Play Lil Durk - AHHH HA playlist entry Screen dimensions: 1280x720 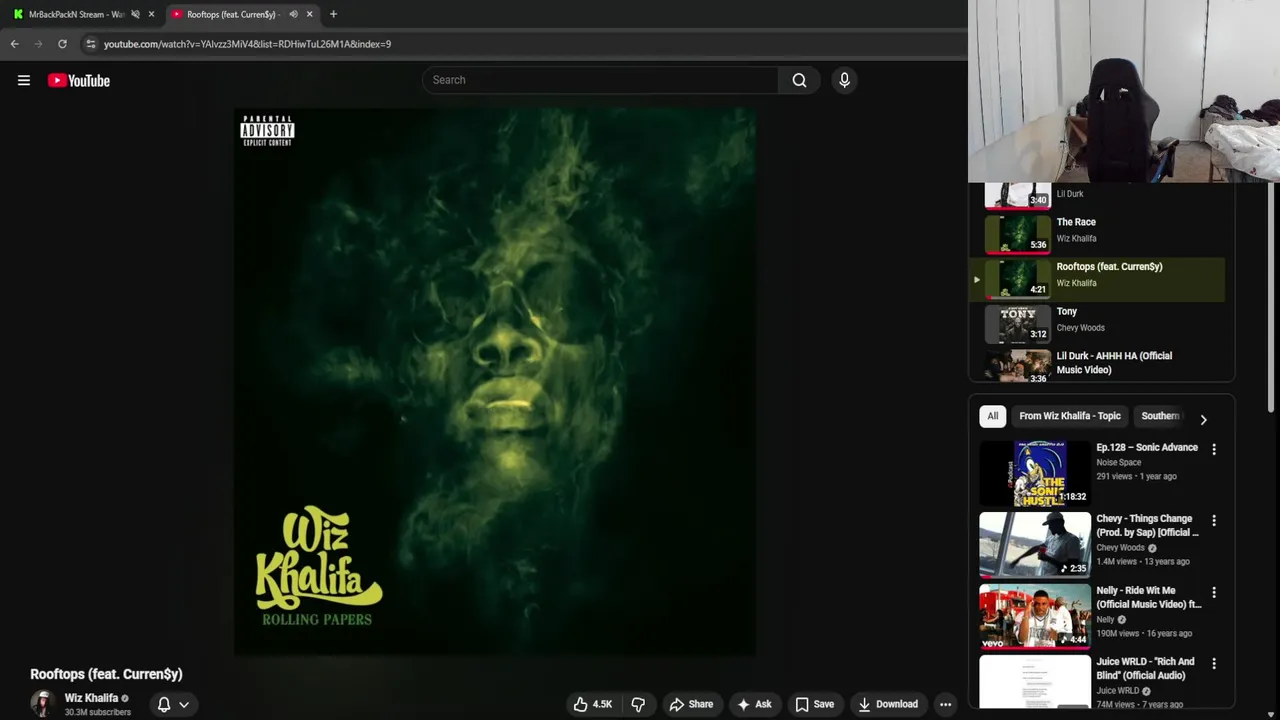point(1097,364)
